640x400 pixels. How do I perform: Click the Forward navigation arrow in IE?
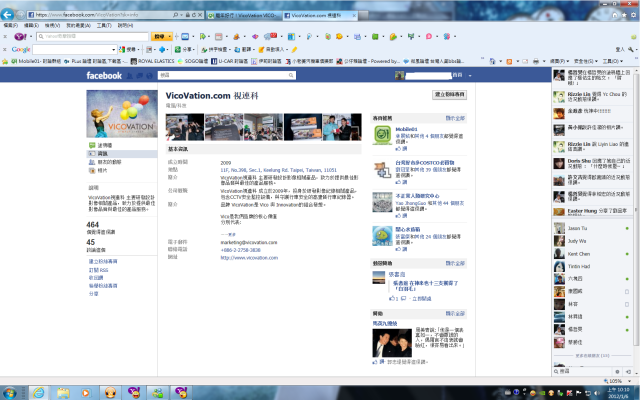tap(20, 15)
